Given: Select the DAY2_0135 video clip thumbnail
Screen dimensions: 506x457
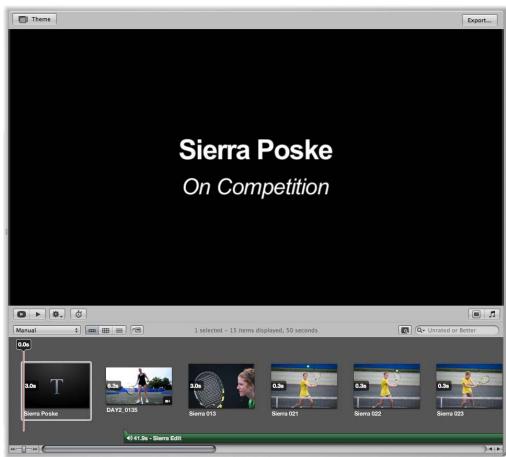Looking at the screenshot, I should click(x=139, y=386).
